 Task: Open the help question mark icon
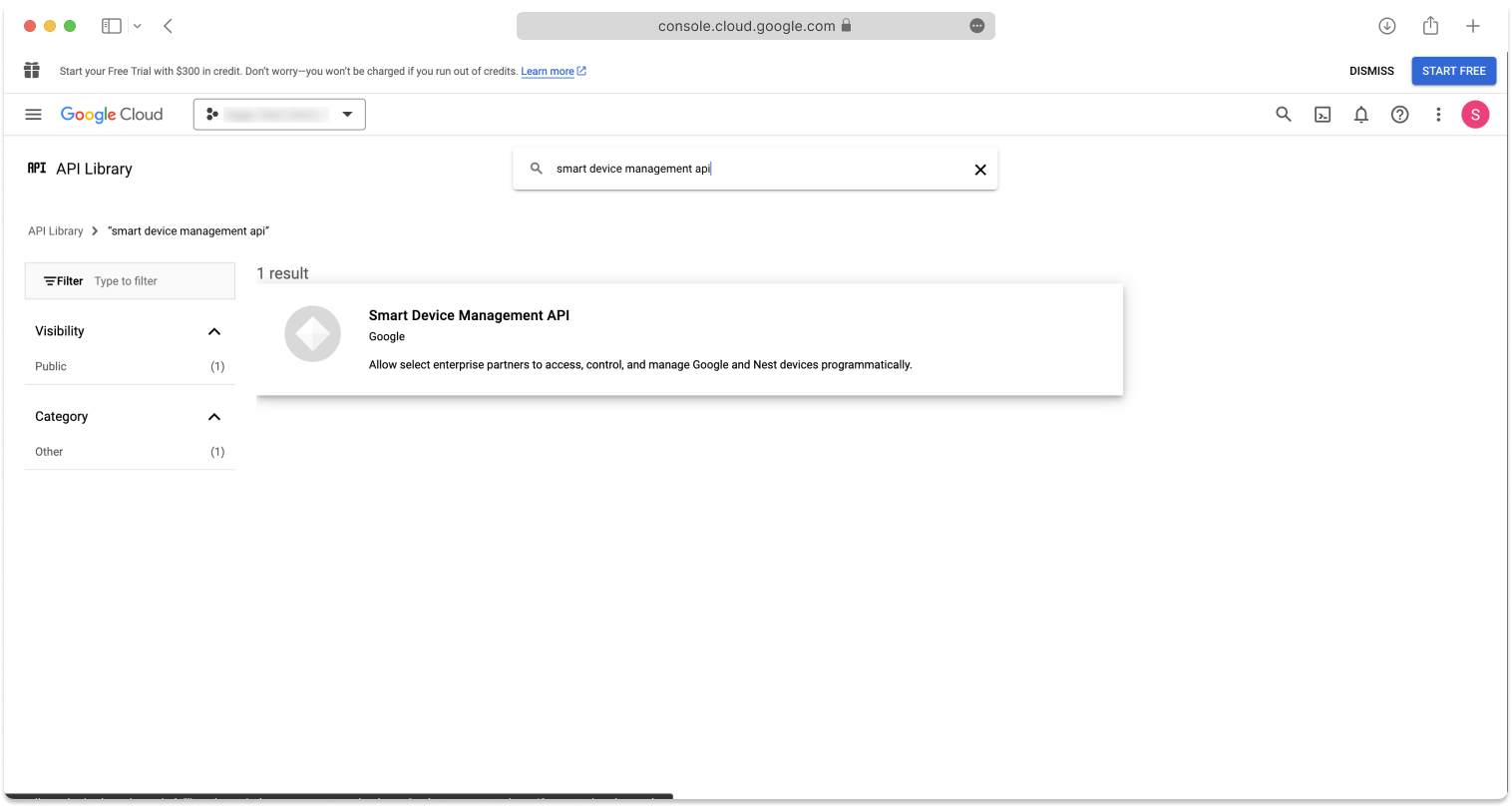(1399, 114)
